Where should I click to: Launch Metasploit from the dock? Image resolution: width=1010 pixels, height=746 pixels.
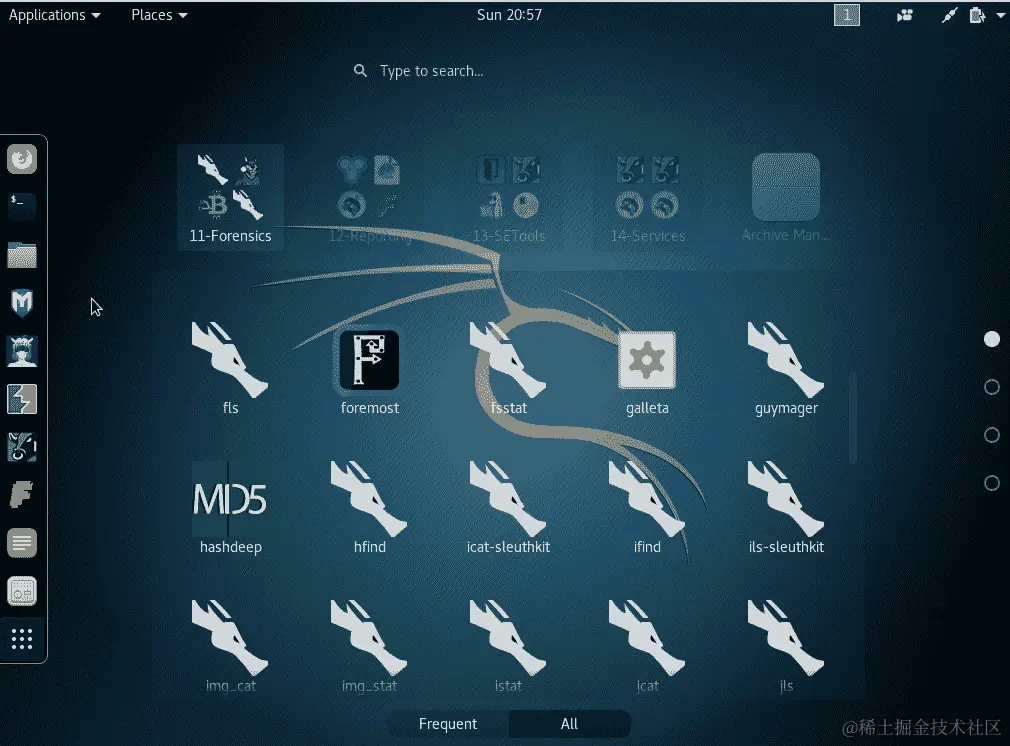tap(22, 302)
